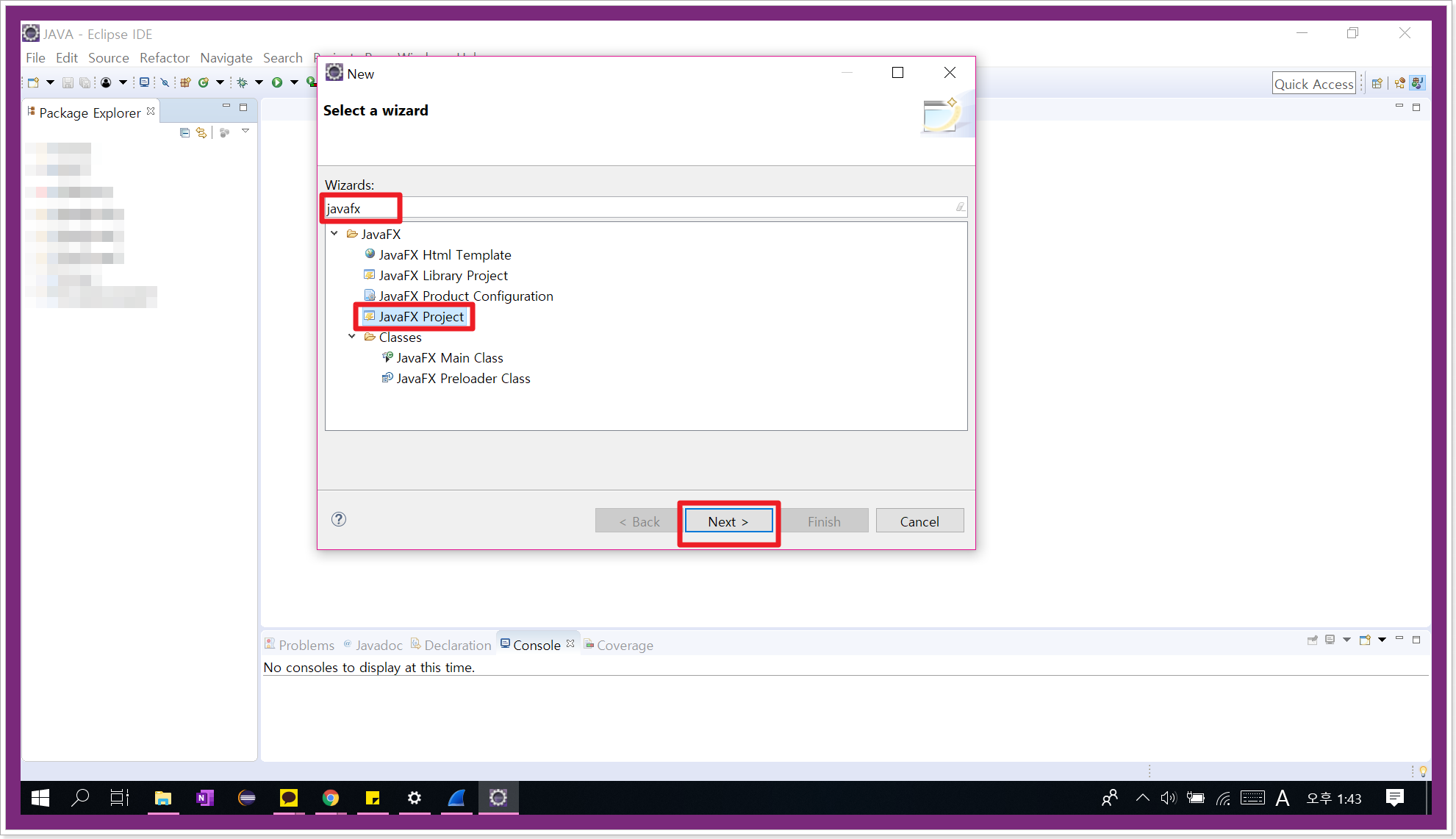Click the New wizard toolbar icon

point(34,82)
